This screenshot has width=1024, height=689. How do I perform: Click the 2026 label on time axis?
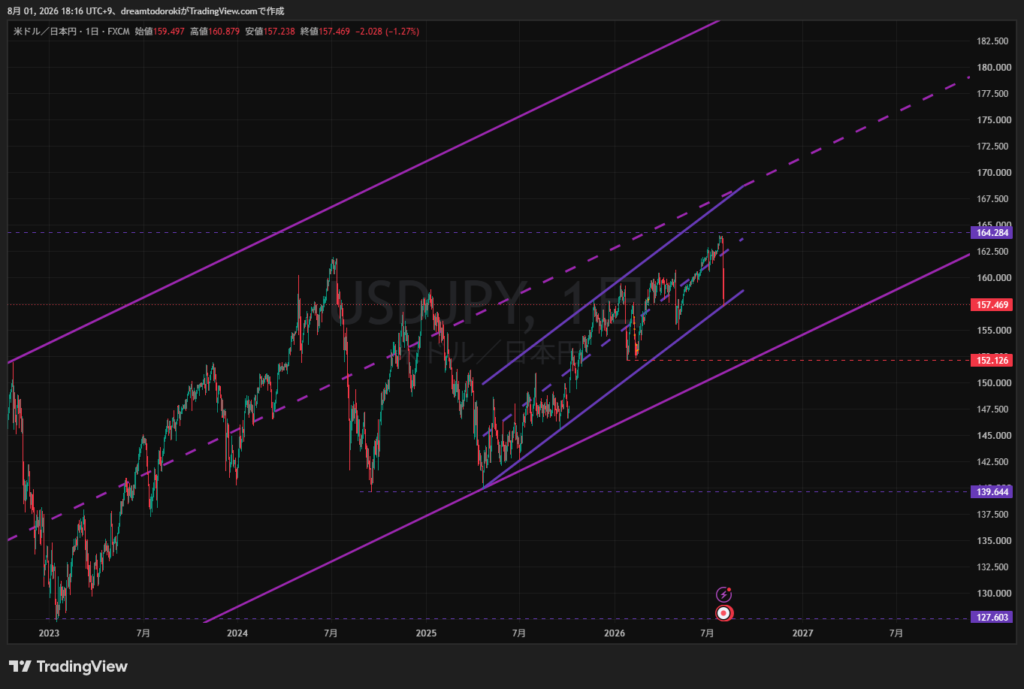[615, 633]
